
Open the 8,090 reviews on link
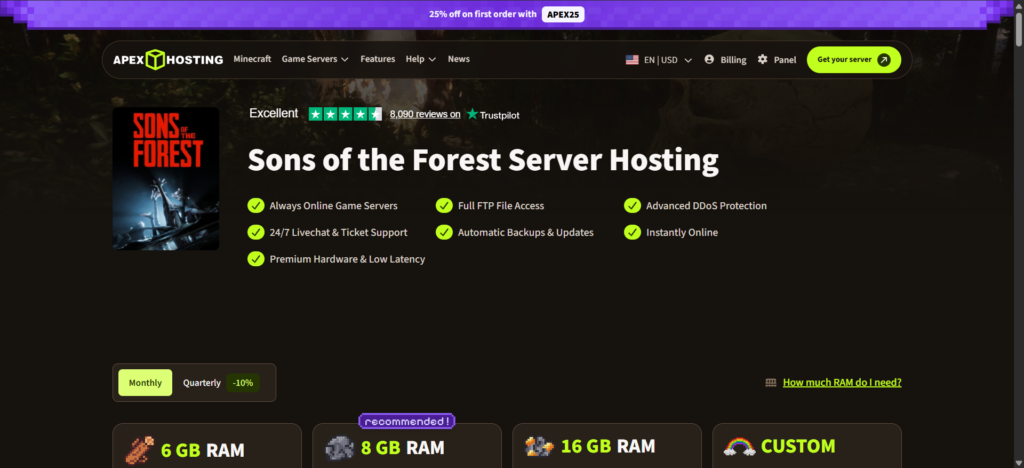[425, 114]
